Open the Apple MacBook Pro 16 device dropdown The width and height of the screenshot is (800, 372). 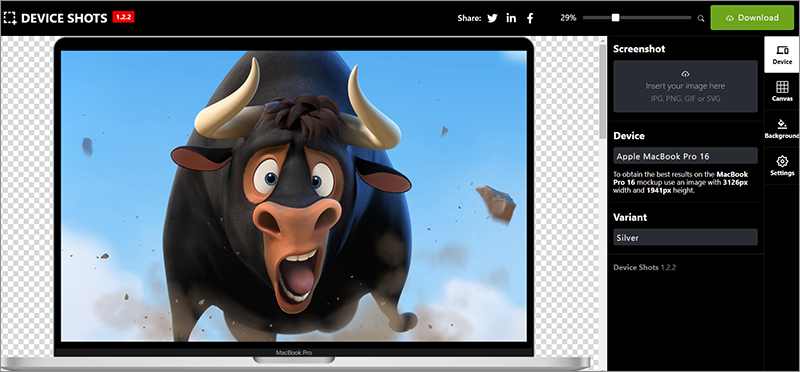coord(685,156)
